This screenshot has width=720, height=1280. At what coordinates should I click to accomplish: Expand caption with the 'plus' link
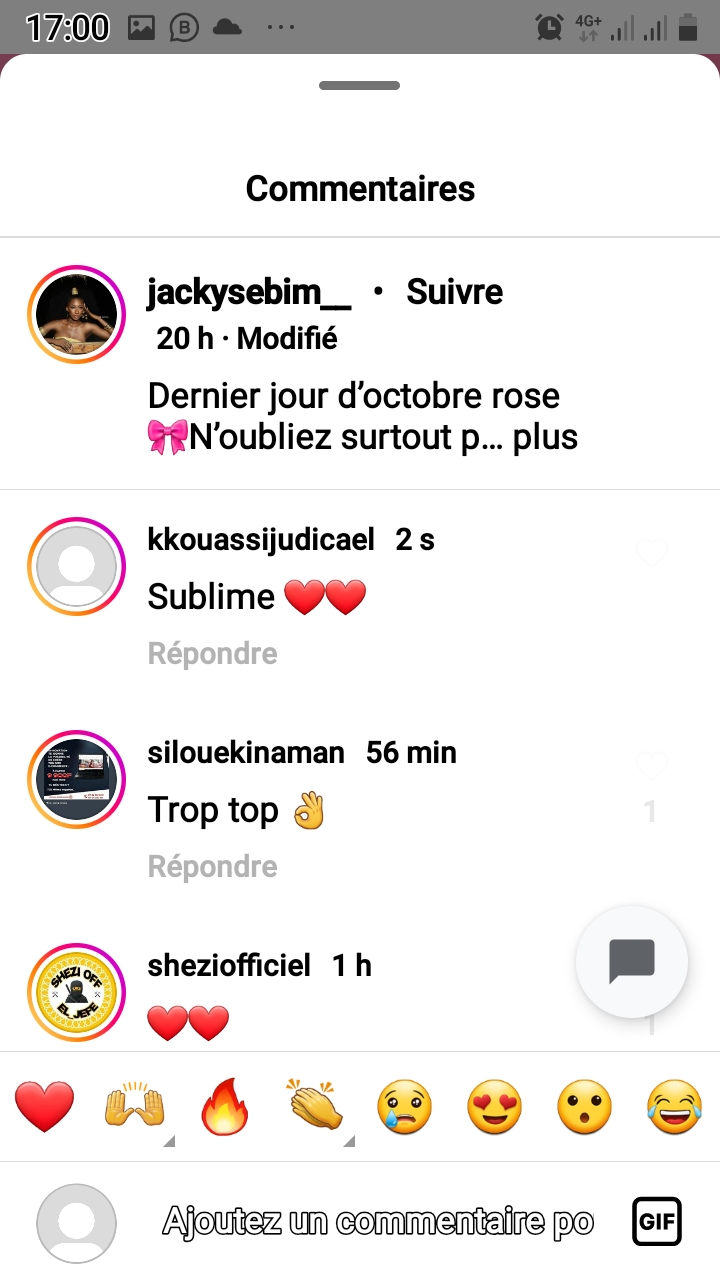(x=546, y=438)
